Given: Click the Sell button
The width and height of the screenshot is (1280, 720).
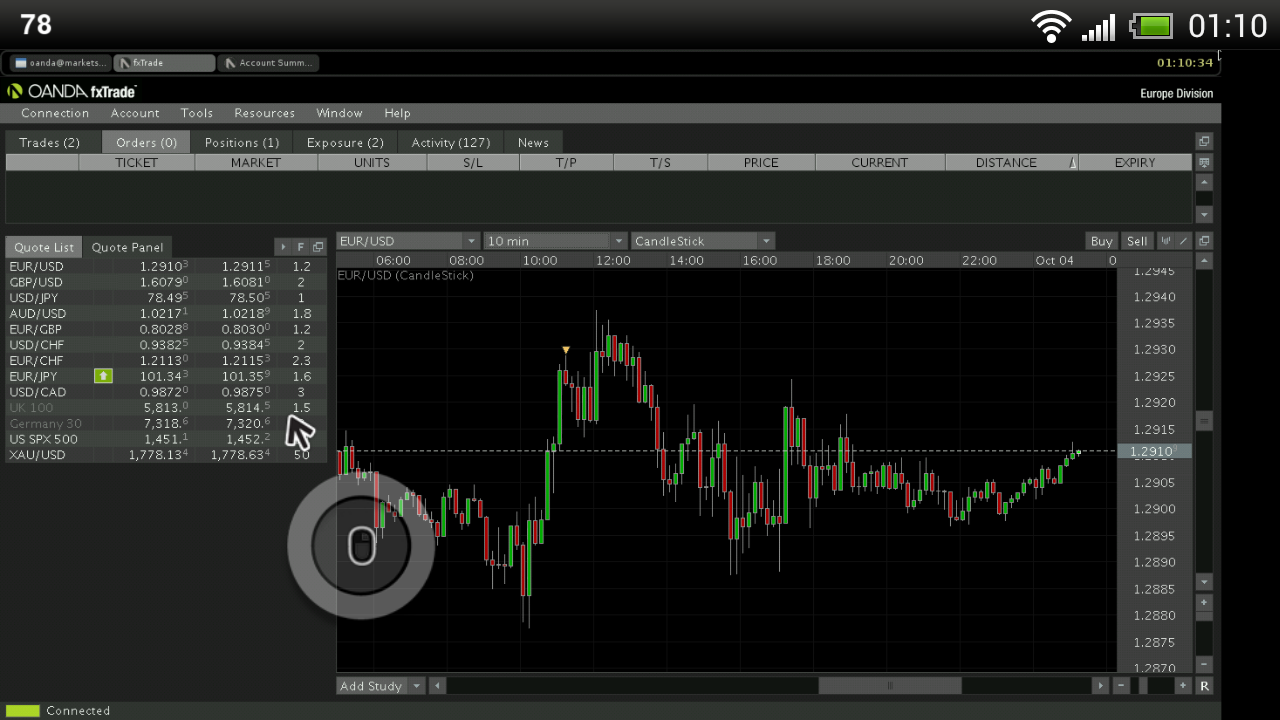Looking at the screenshot, I should 1137,241.
